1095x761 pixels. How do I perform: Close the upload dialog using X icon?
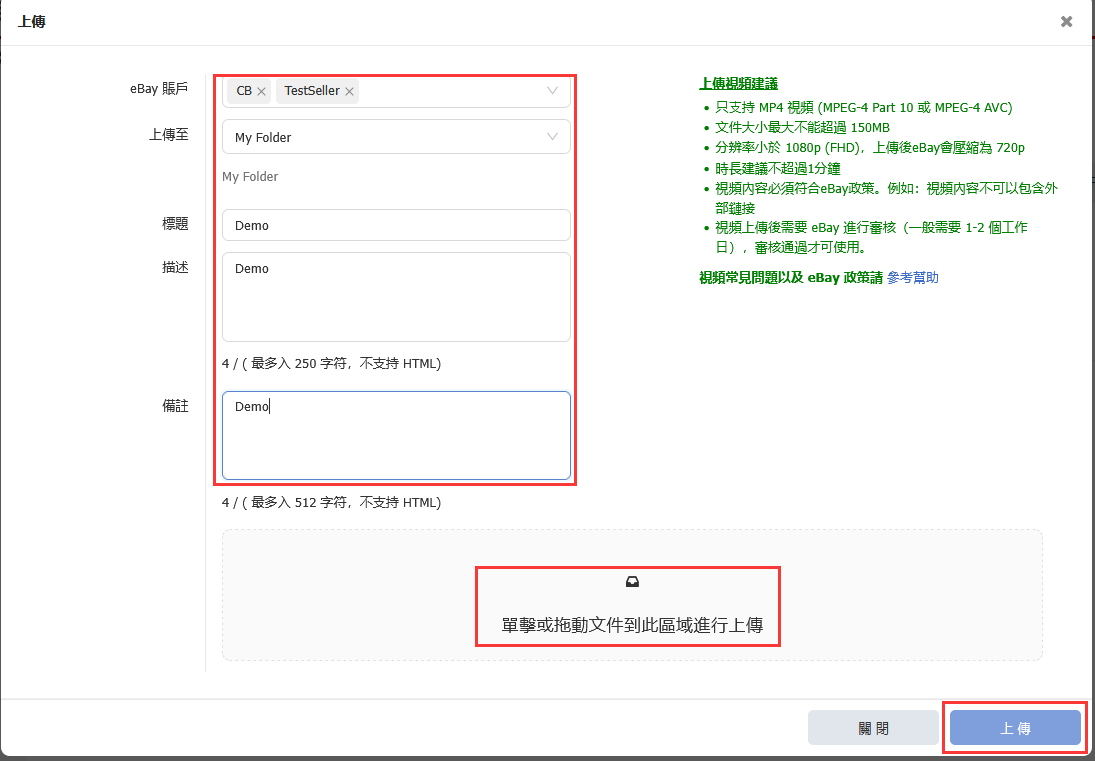click(x=1066, y=21)
